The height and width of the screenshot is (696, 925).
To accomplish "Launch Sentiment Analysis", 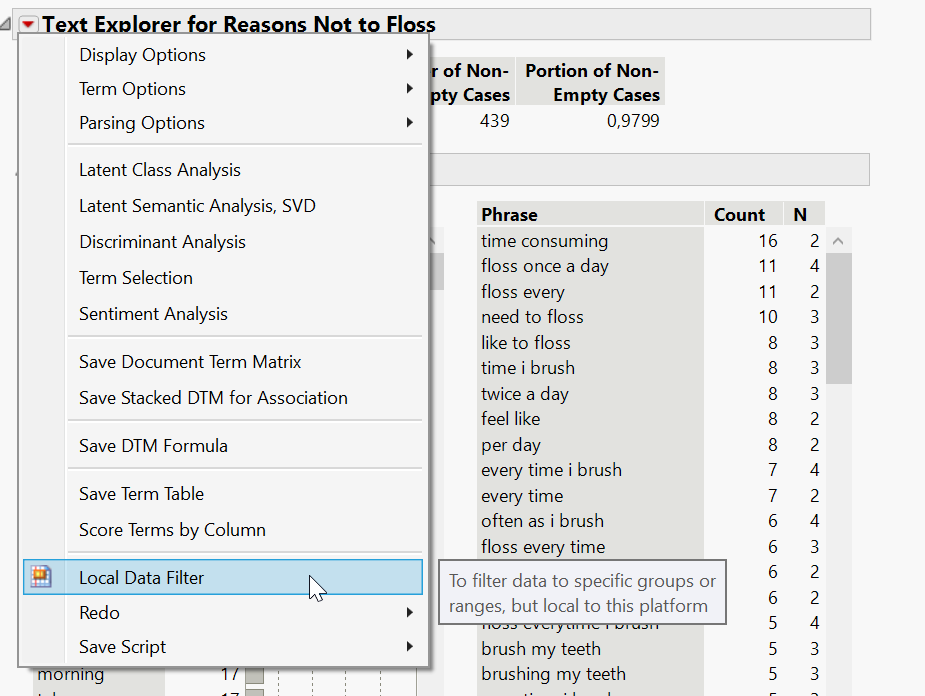I will [x=153, y=314].
